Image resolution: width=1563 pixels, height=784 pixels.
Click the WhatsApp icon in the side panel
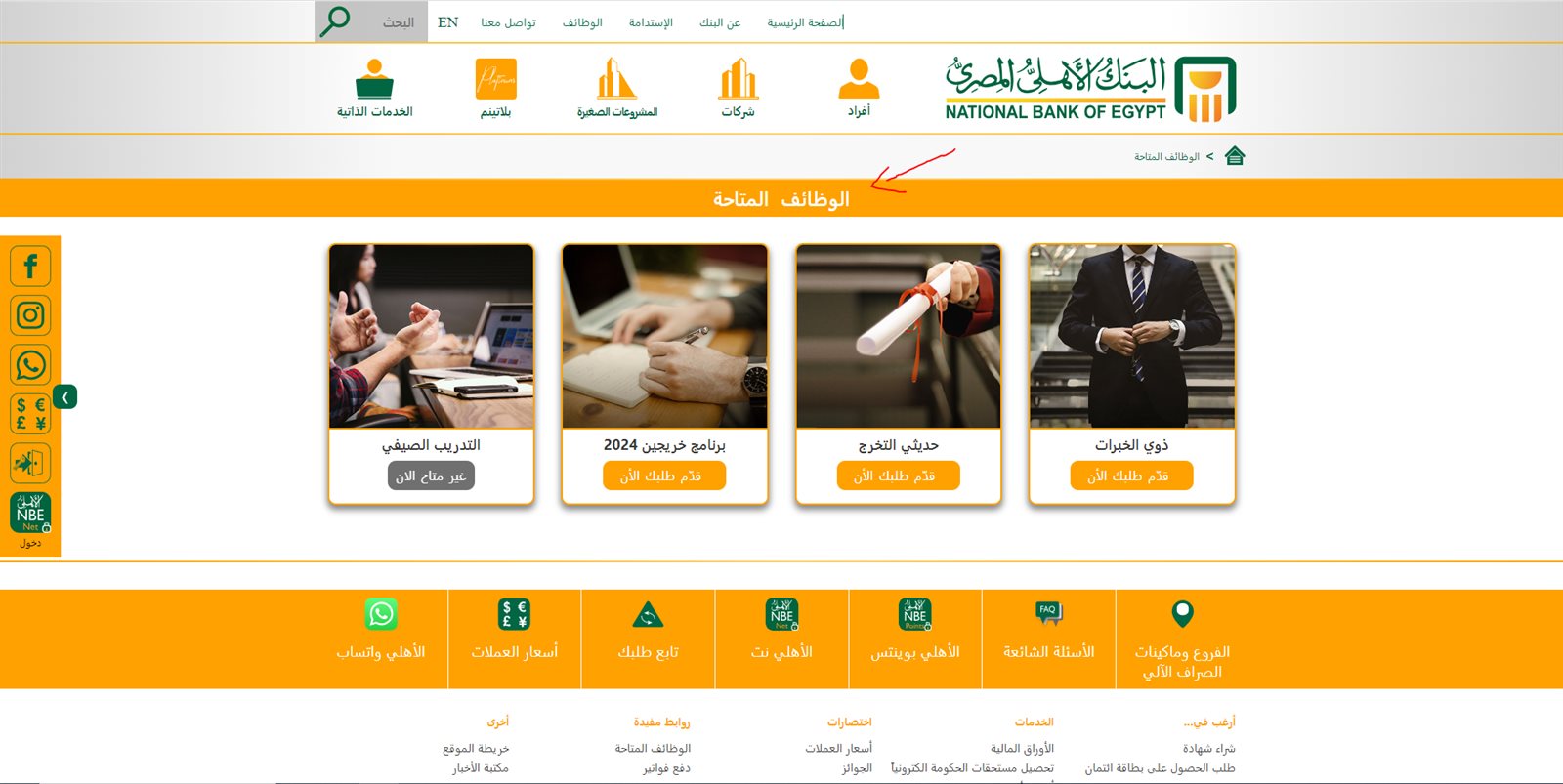tap(30, 365)
